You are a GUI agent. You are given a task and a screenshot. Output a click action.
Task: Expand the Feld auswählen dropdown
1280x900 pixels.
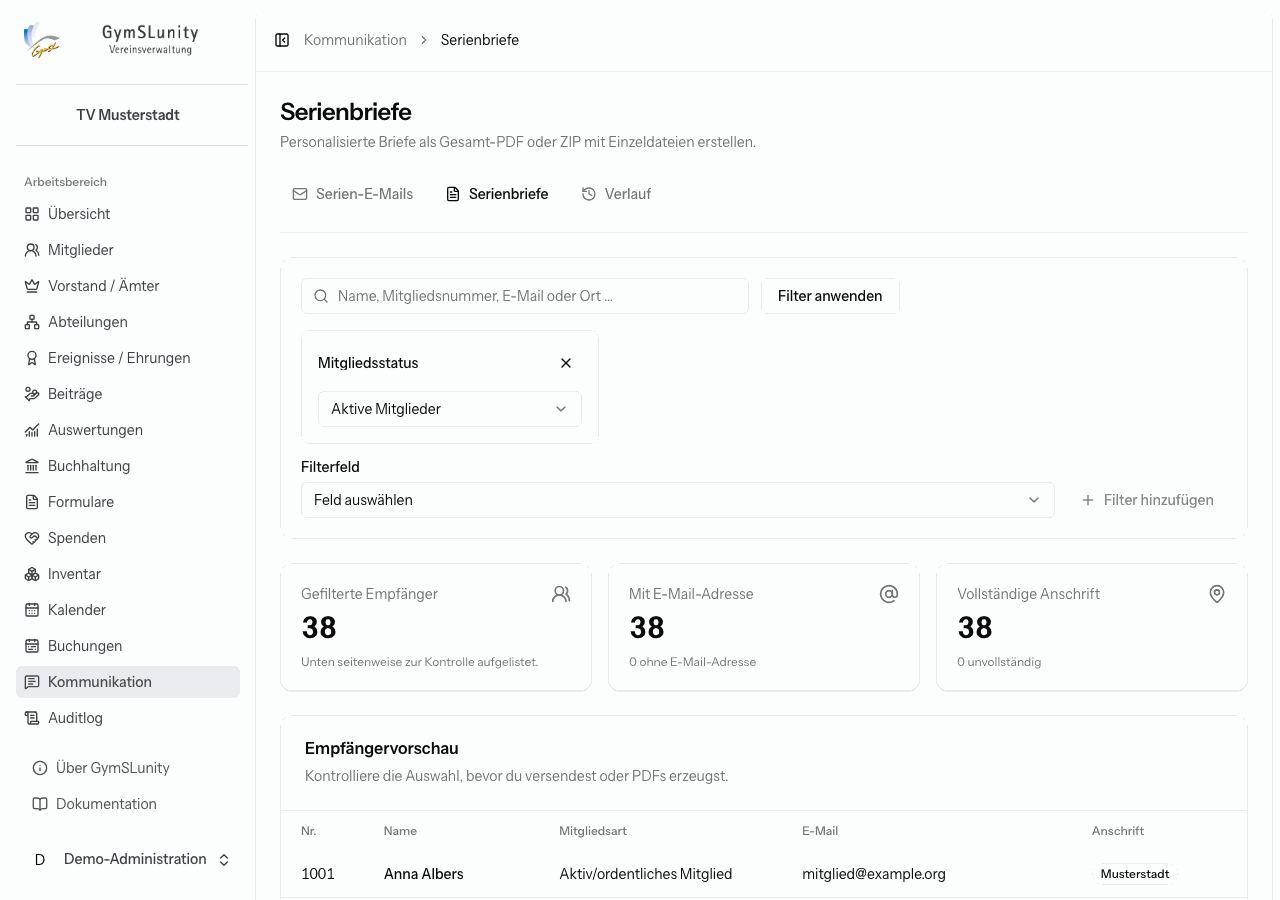click(677, 500)
